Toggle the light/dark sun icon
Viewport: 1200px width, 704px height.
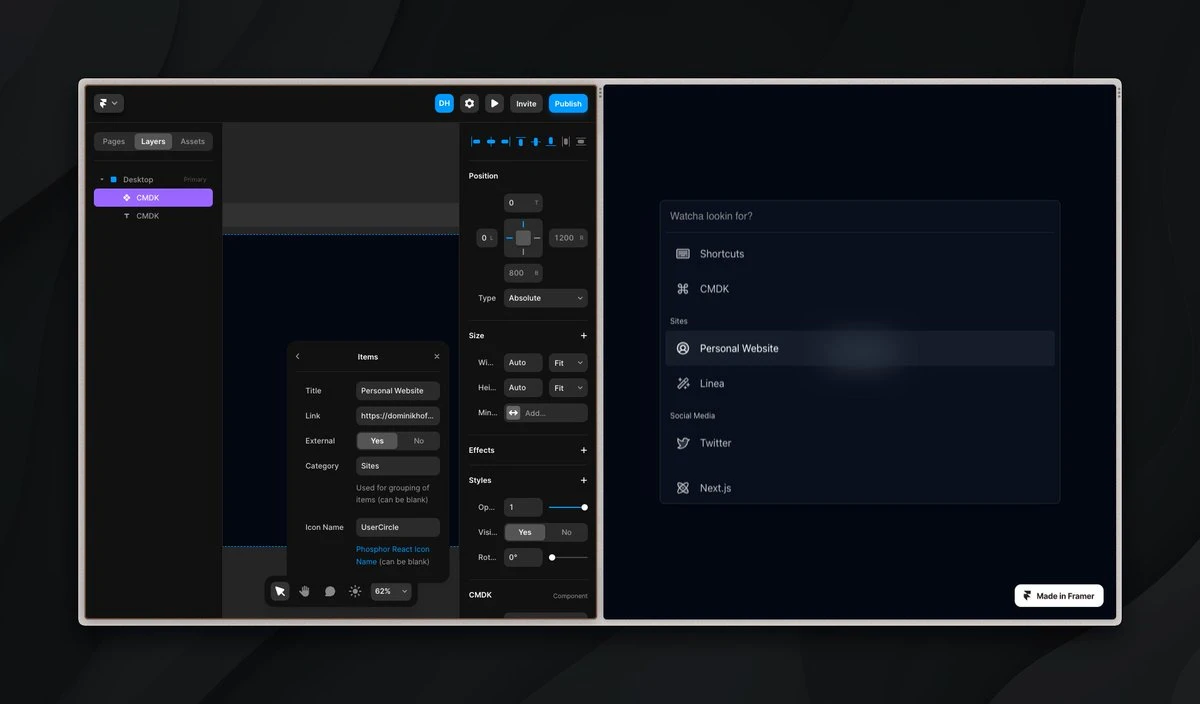click(x=355, y=591)
